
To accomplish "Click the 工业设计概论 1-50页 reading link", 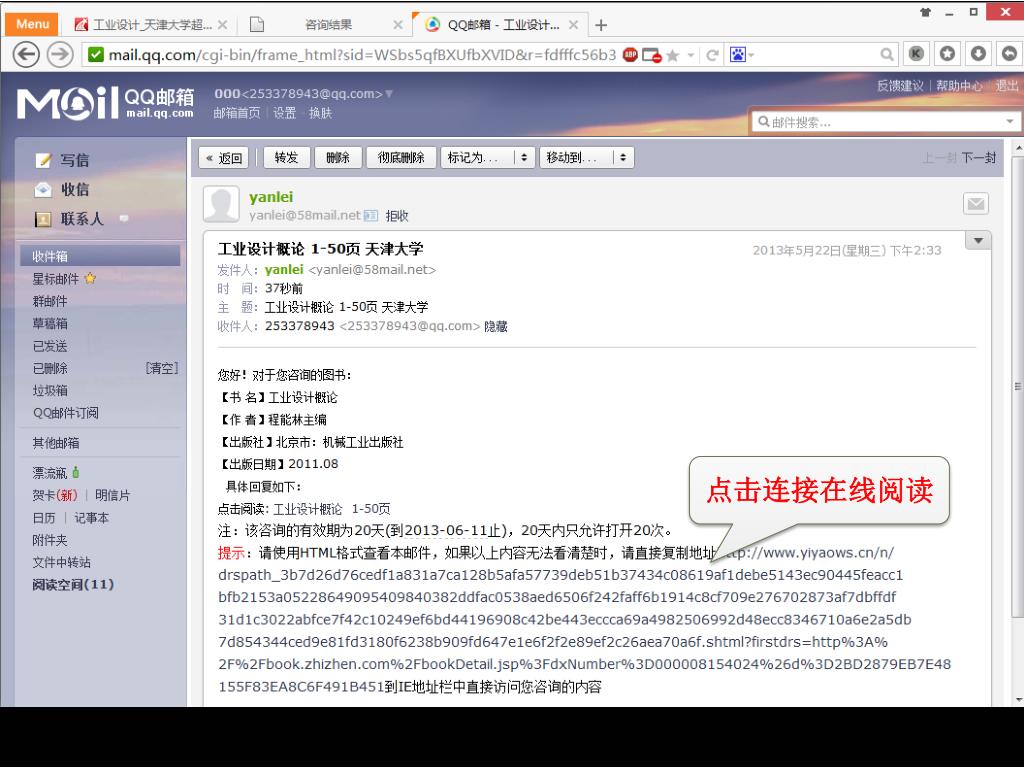I will coord(332,509).
